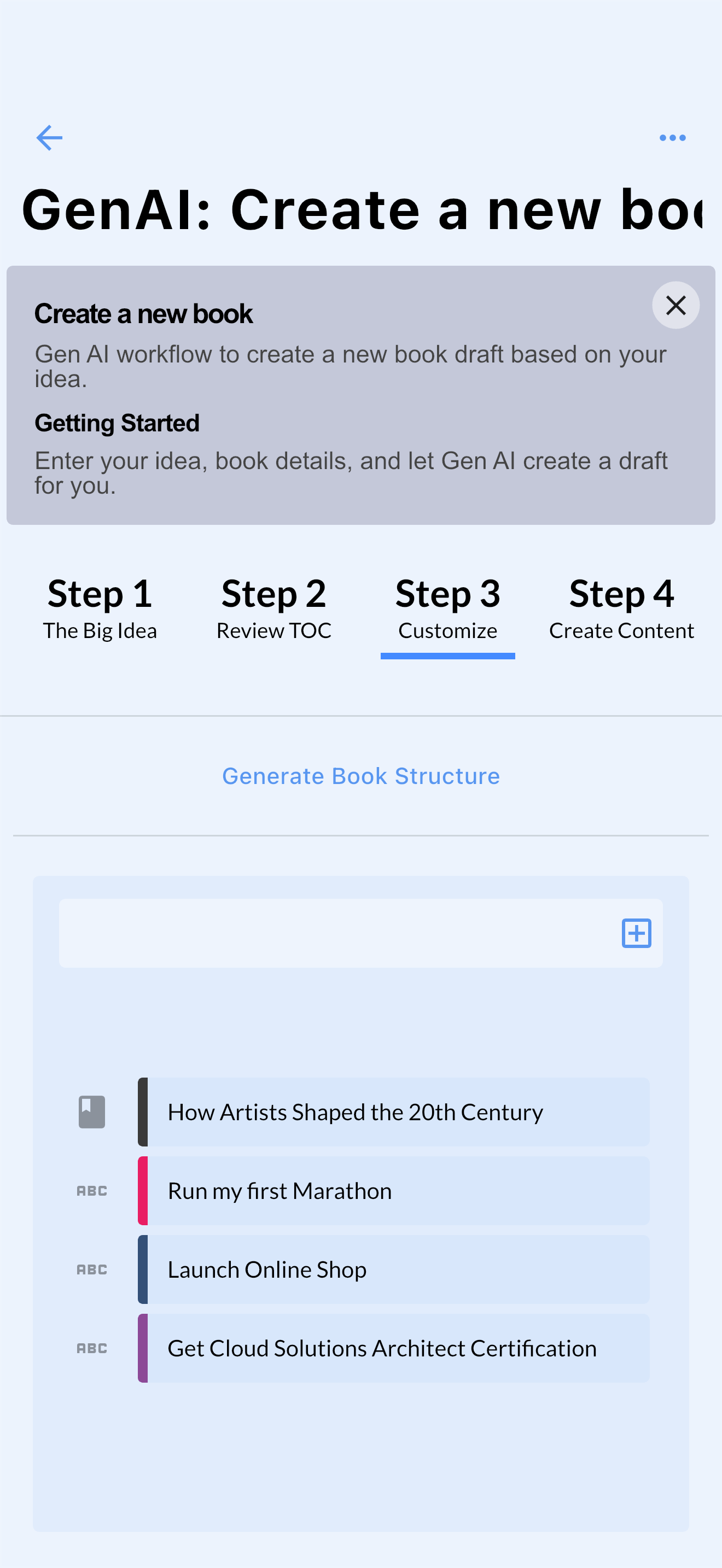
Task: Select Run my first Marathon item
Action: click(399, 1191)
